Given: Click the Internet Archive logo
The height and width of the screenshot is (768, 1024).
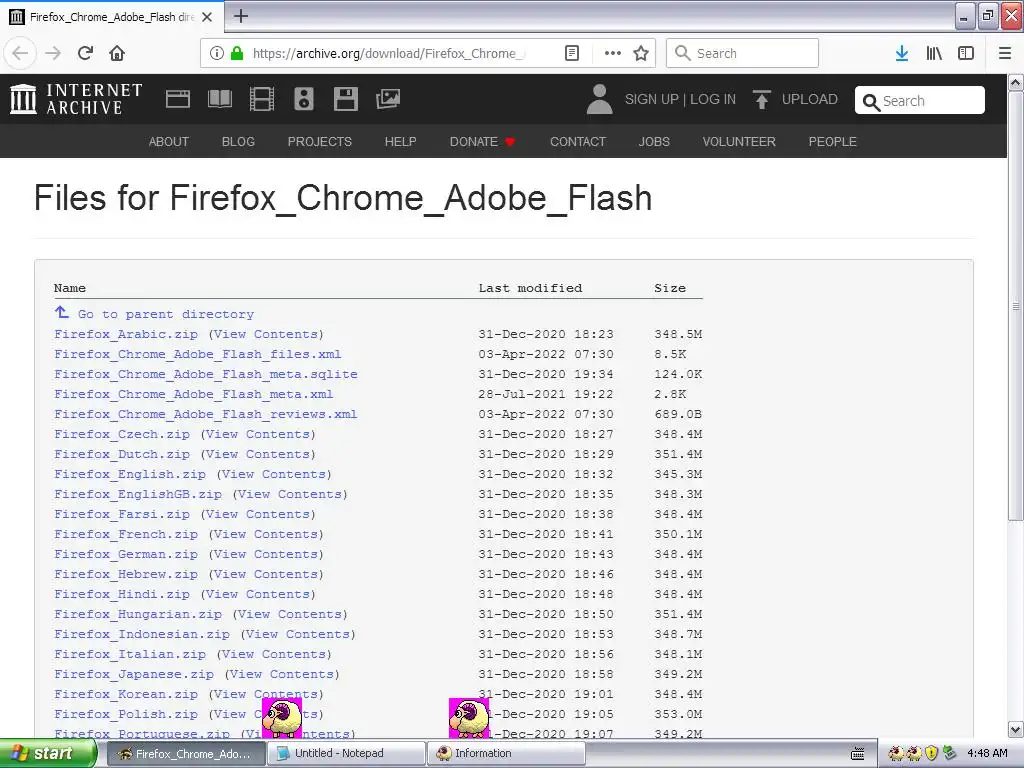Looking at the screenshot, I should (76, 99).
